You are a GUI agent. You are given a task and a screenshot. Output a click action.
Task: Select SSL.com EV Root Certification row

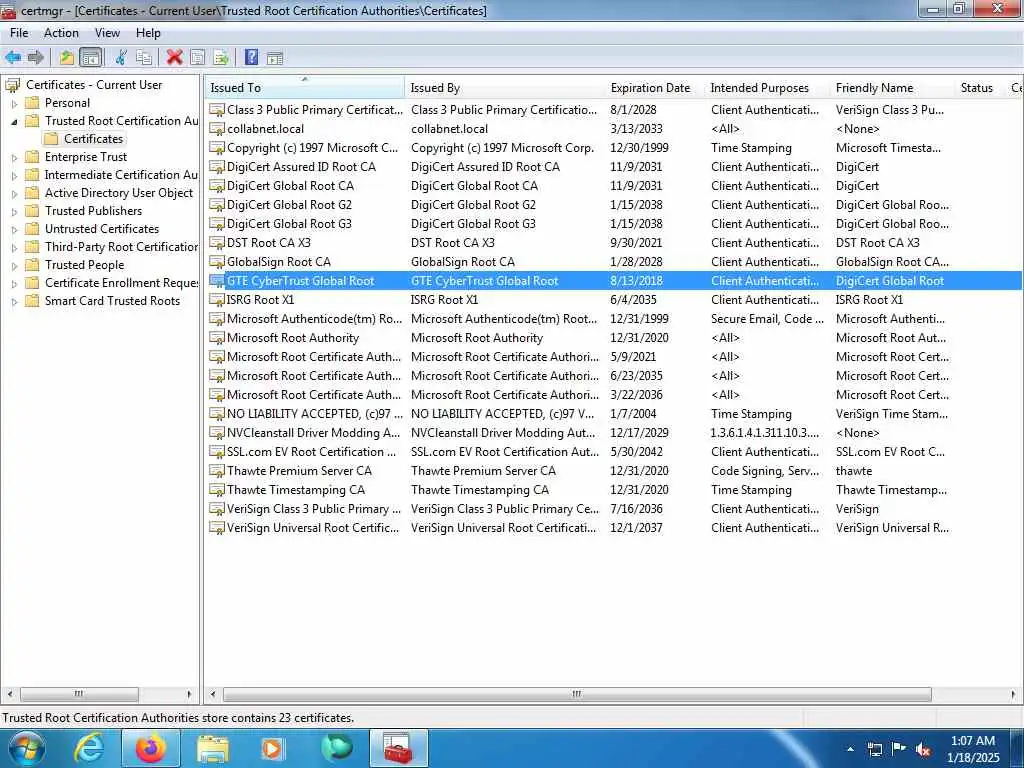(614, 452)
